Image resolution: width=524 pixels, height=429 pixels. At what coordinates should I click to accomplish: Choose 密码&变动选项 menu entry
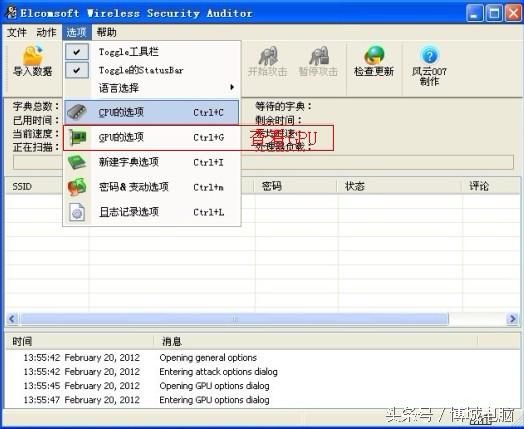(x=152, y=187)
